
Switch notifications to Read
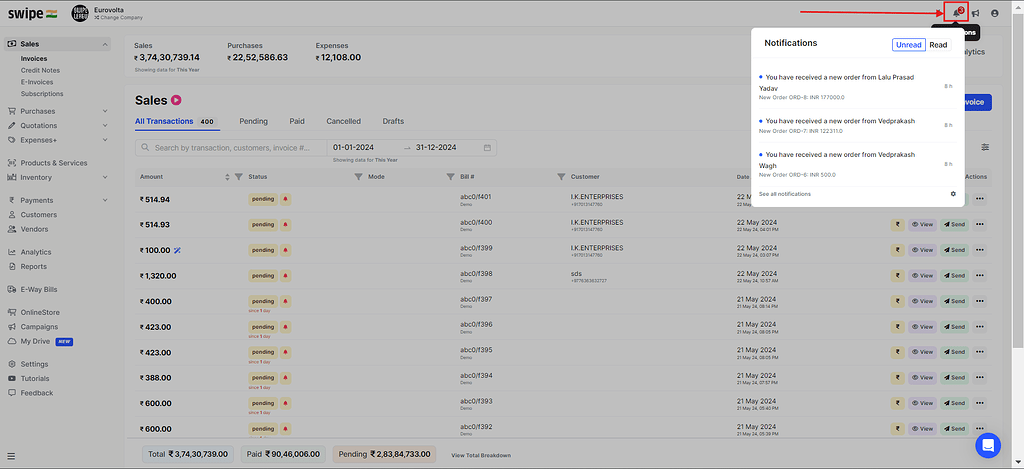coord(938,45)
